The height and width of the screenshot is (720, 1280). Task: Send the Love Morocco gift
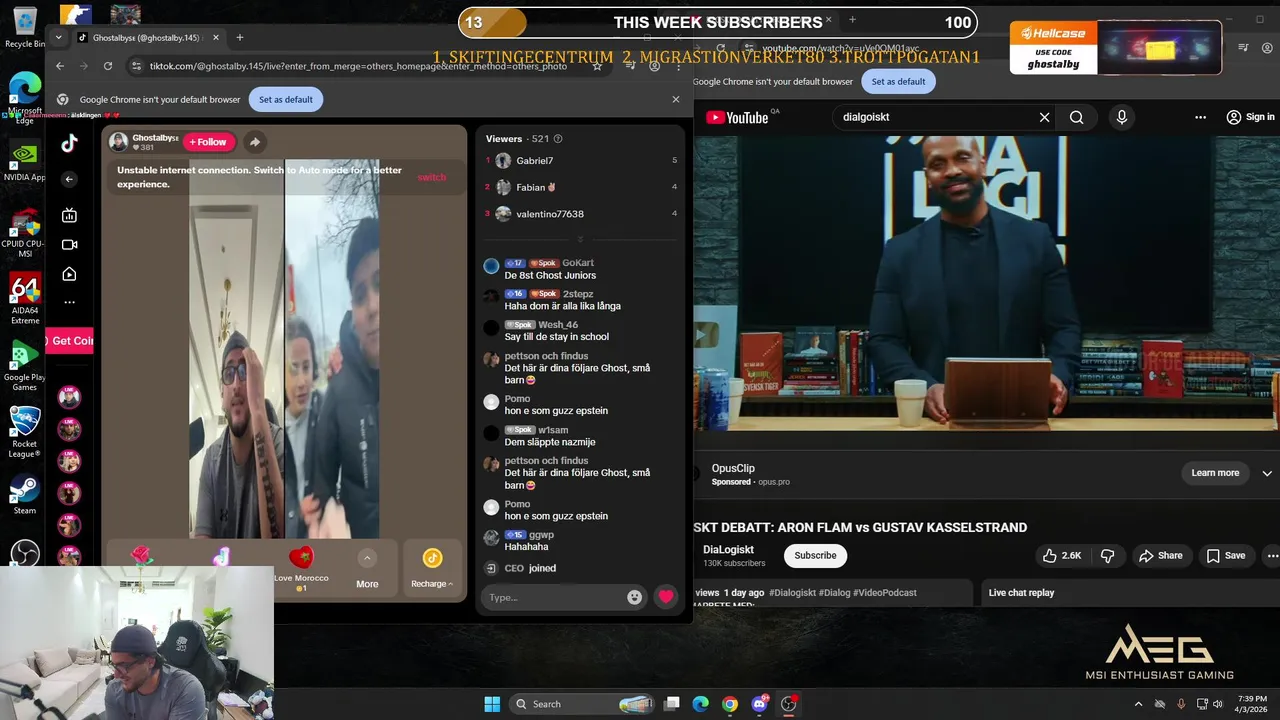pyautogui.click(x=301, y=566)
